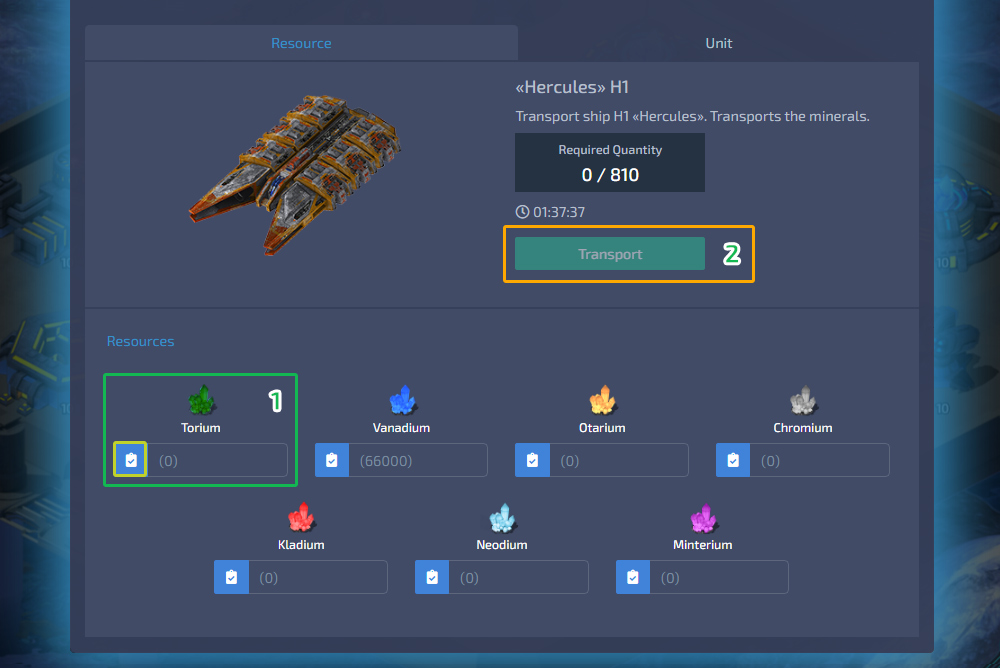Focus the Chromium amount input field
The width and height of the screenshot is (1000, 668).
point(820,460)
